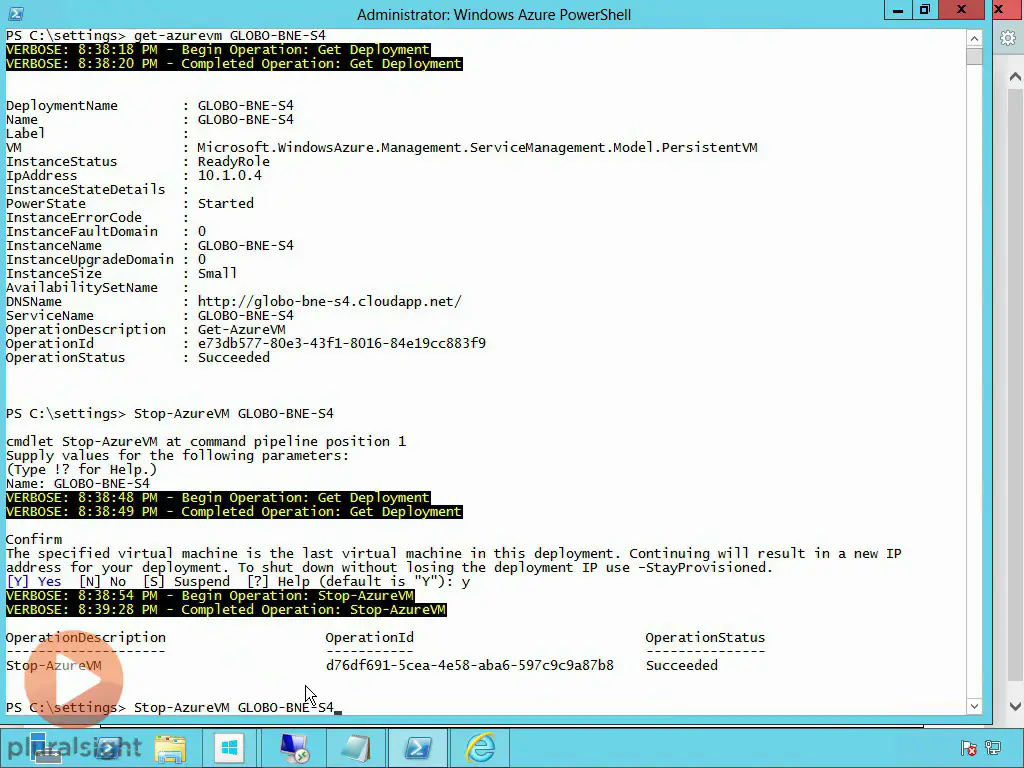Click the 8:38:18 PM Begin Operation verbose line
Screen dimensions: 1024x768
pyautogui.click(x=218, y=50)
